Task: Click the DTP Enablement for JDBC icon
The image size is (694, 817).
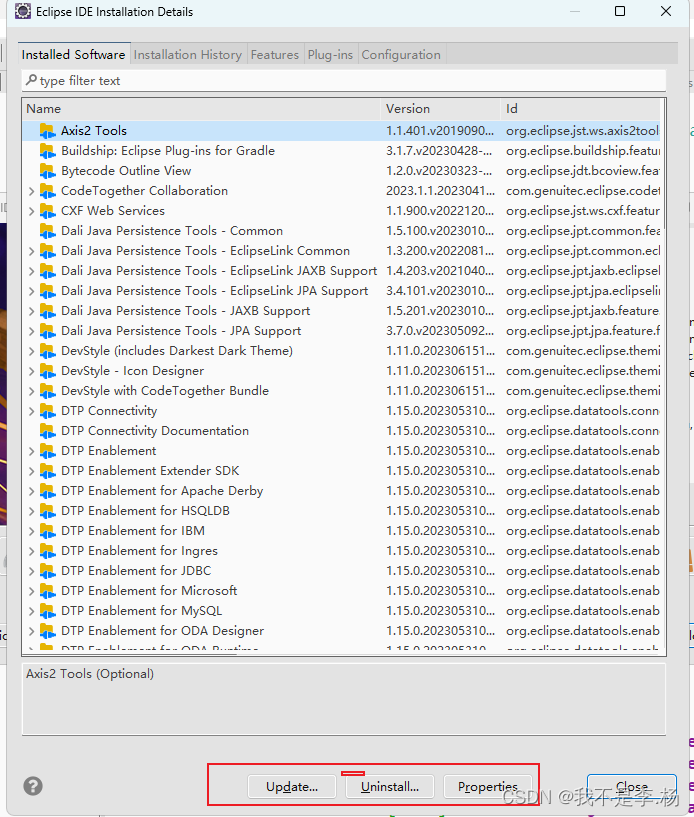Action: coord(47,571)
